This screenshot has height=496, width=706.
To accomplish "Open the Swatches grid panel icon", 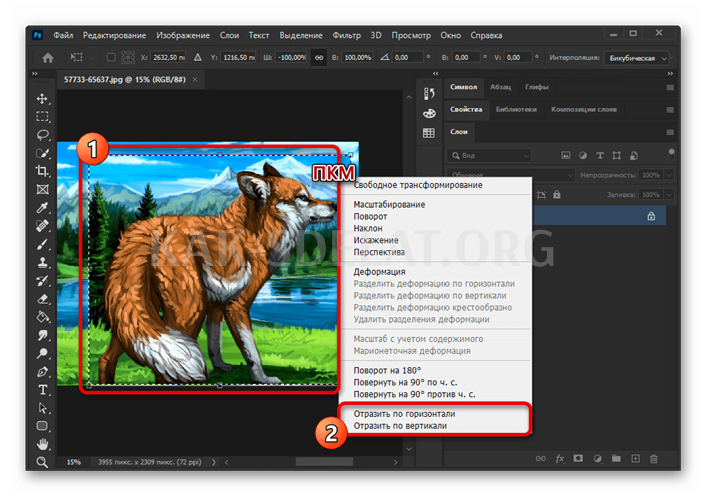I will click(429, 133).
